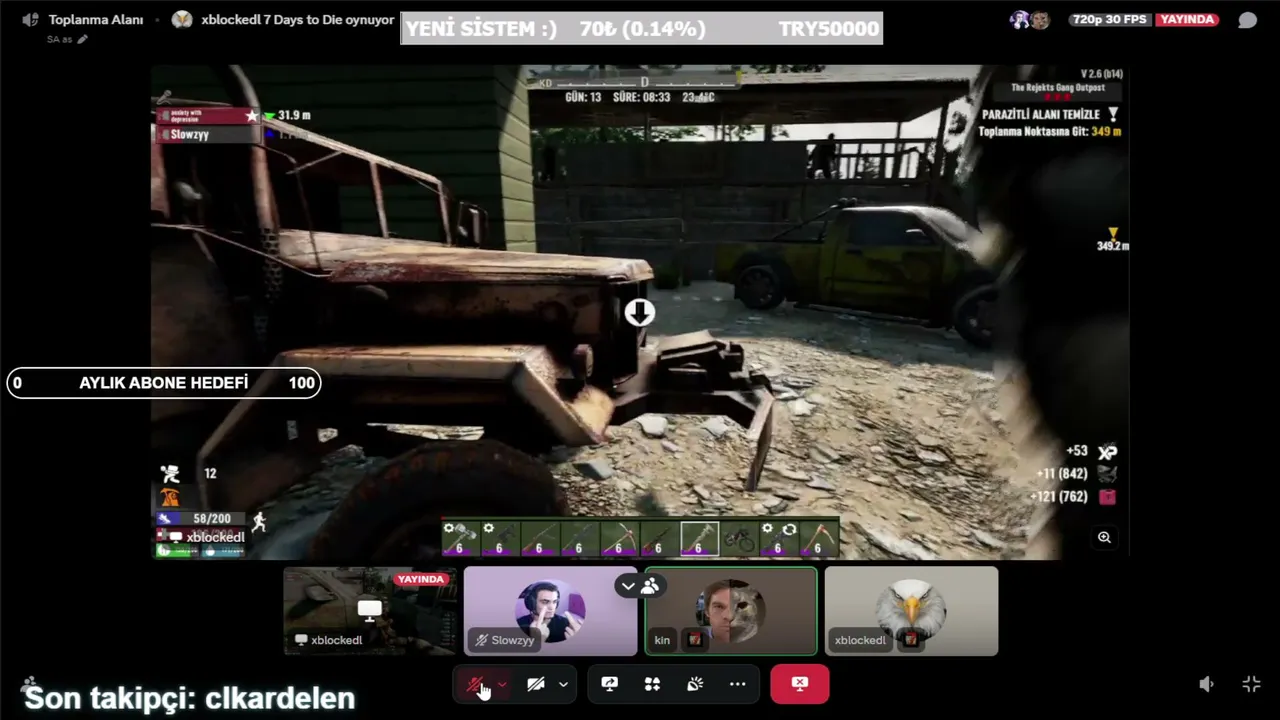Click the highlighted selected hotbar slot
The width and height of the screenshot is (1280, 720).
[699, 538]
